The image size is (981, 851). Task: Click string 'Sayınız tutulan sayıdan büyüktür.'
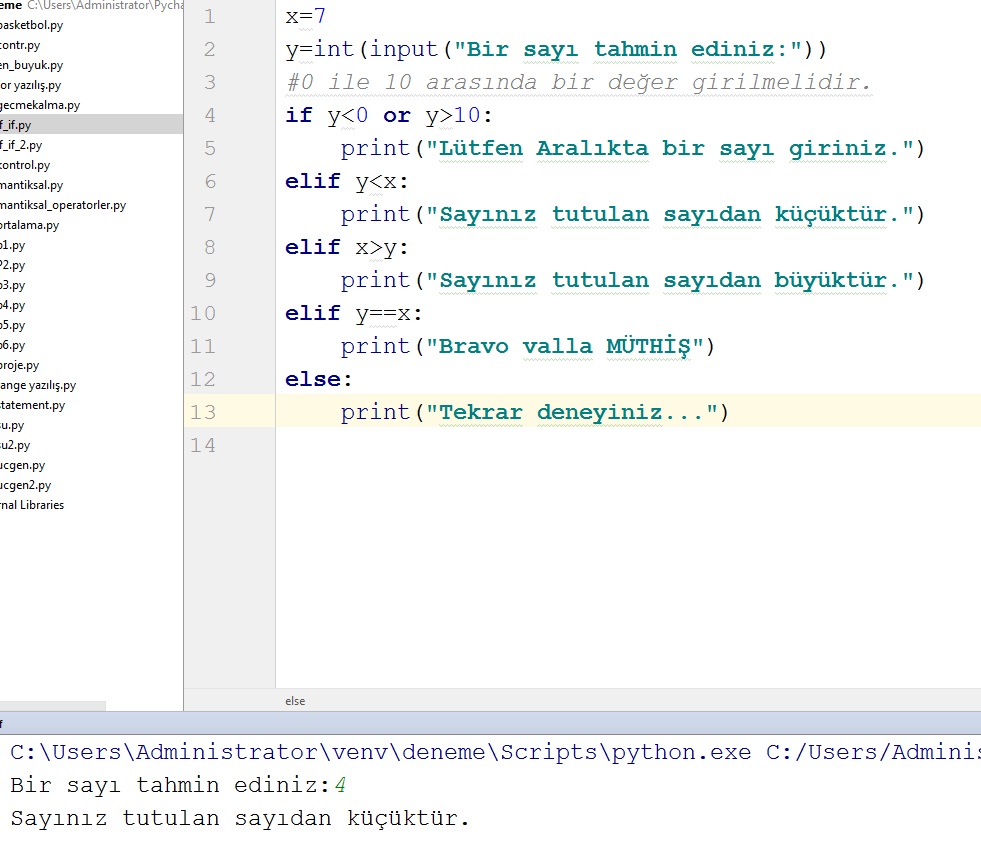coord(669,280)
